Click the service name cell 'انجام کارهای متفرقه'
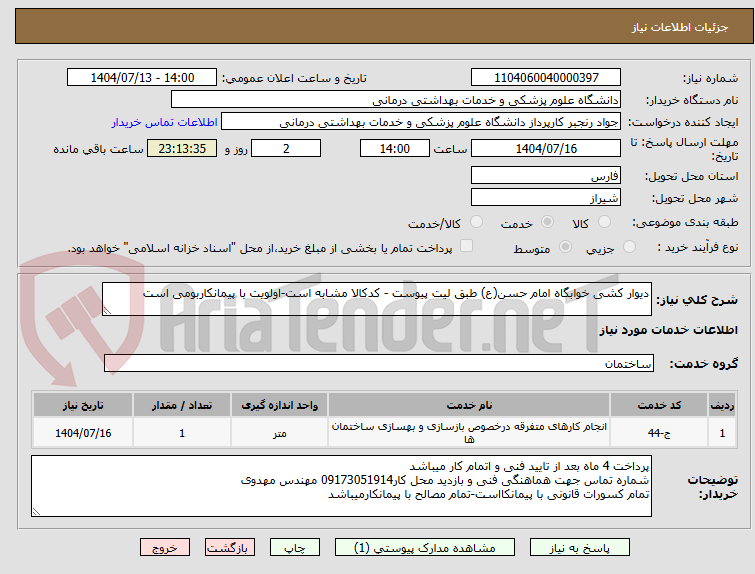The image size is (755, 574). 469,433
